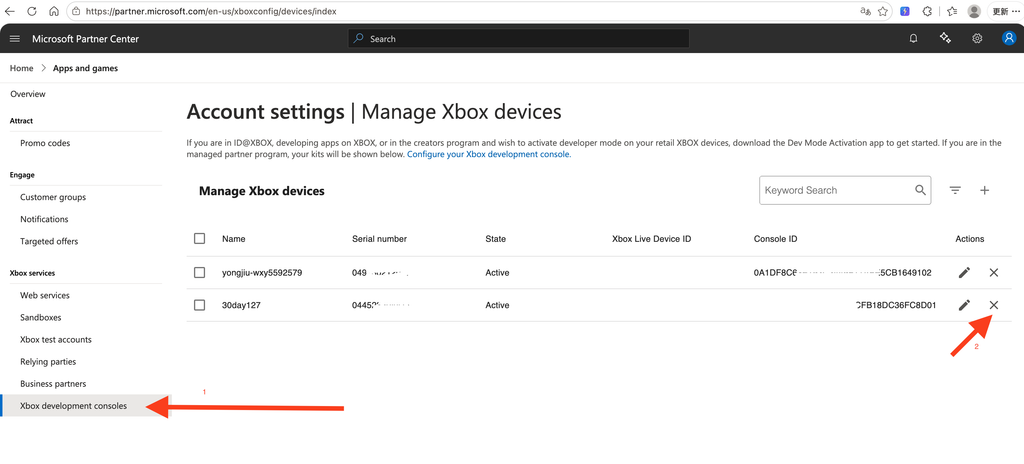Open Promo codes in sidebar
The width and height of the screenshot is (1024, 464).
45,143
